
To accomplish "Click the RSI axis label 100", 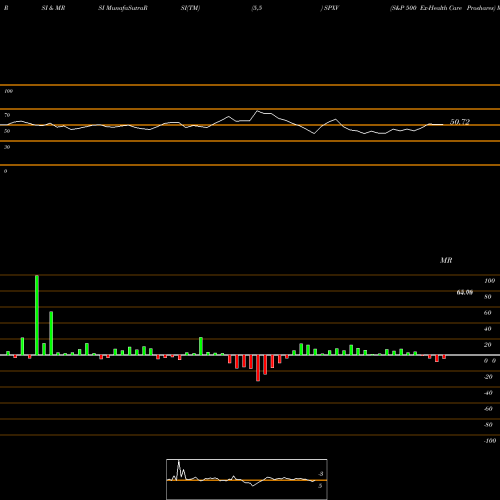I will tap(9, 91).
